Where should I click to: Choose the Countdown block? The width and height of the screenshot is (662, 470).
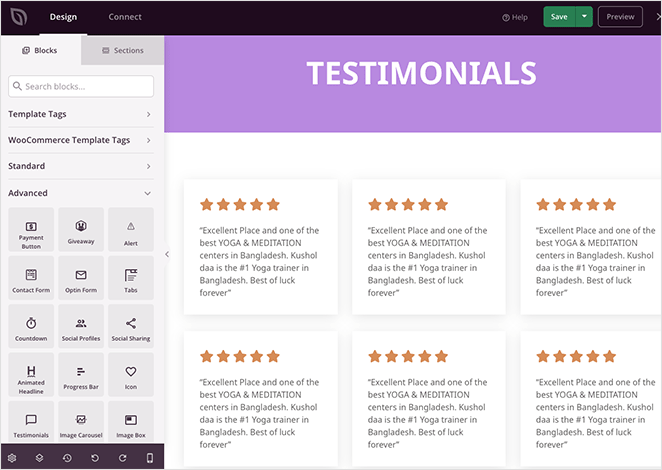pyautogui.click(x=31, y=328)
